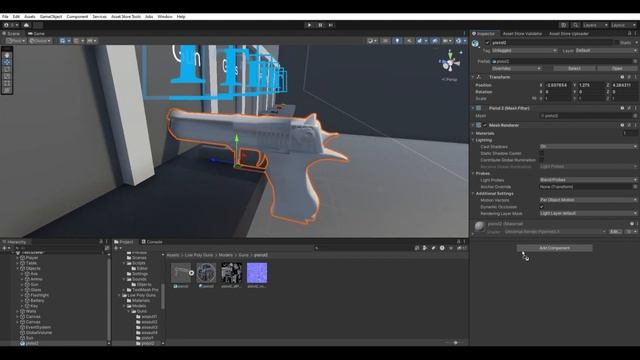Viewport: 640px width, 360px height.
Task: Open the Motion Vectors dropdown
Action: tap(588, 200)
